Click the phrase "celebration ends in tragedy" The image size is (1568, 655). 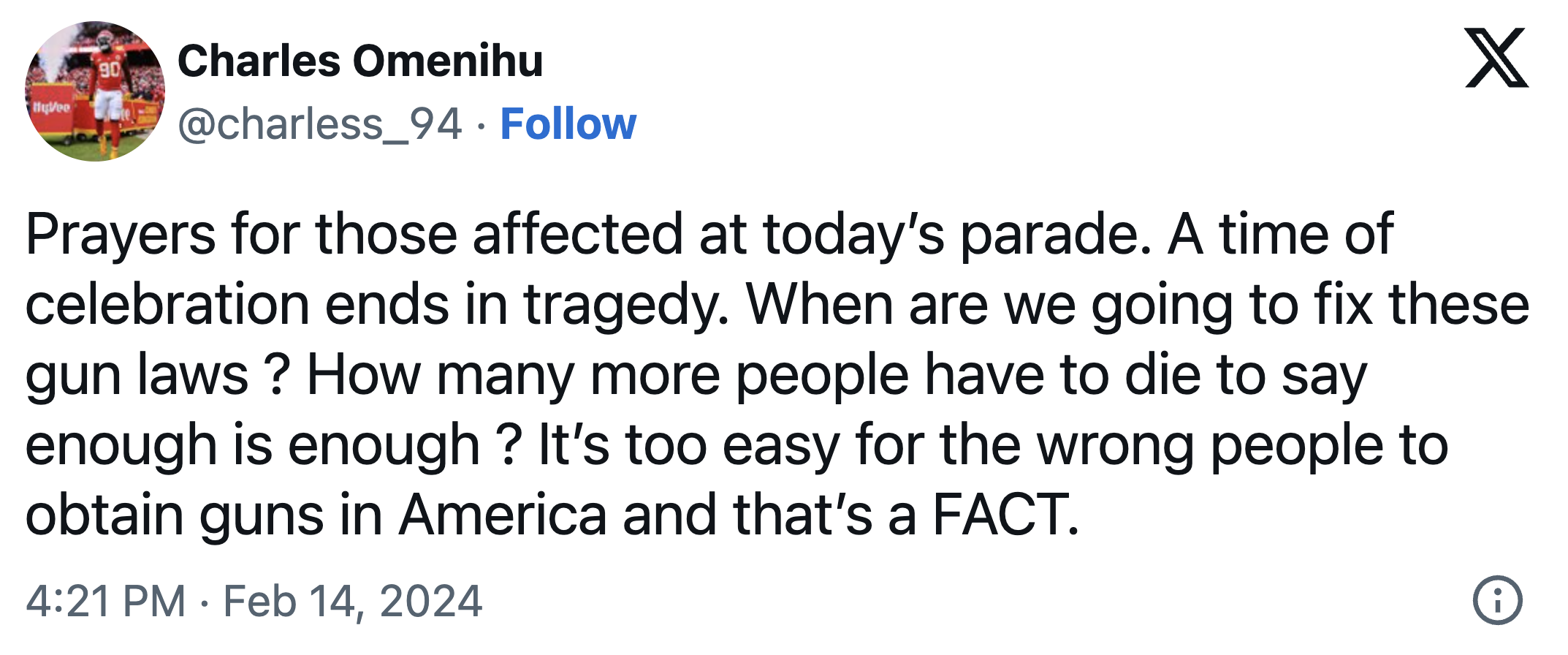(x=376, y=305)
